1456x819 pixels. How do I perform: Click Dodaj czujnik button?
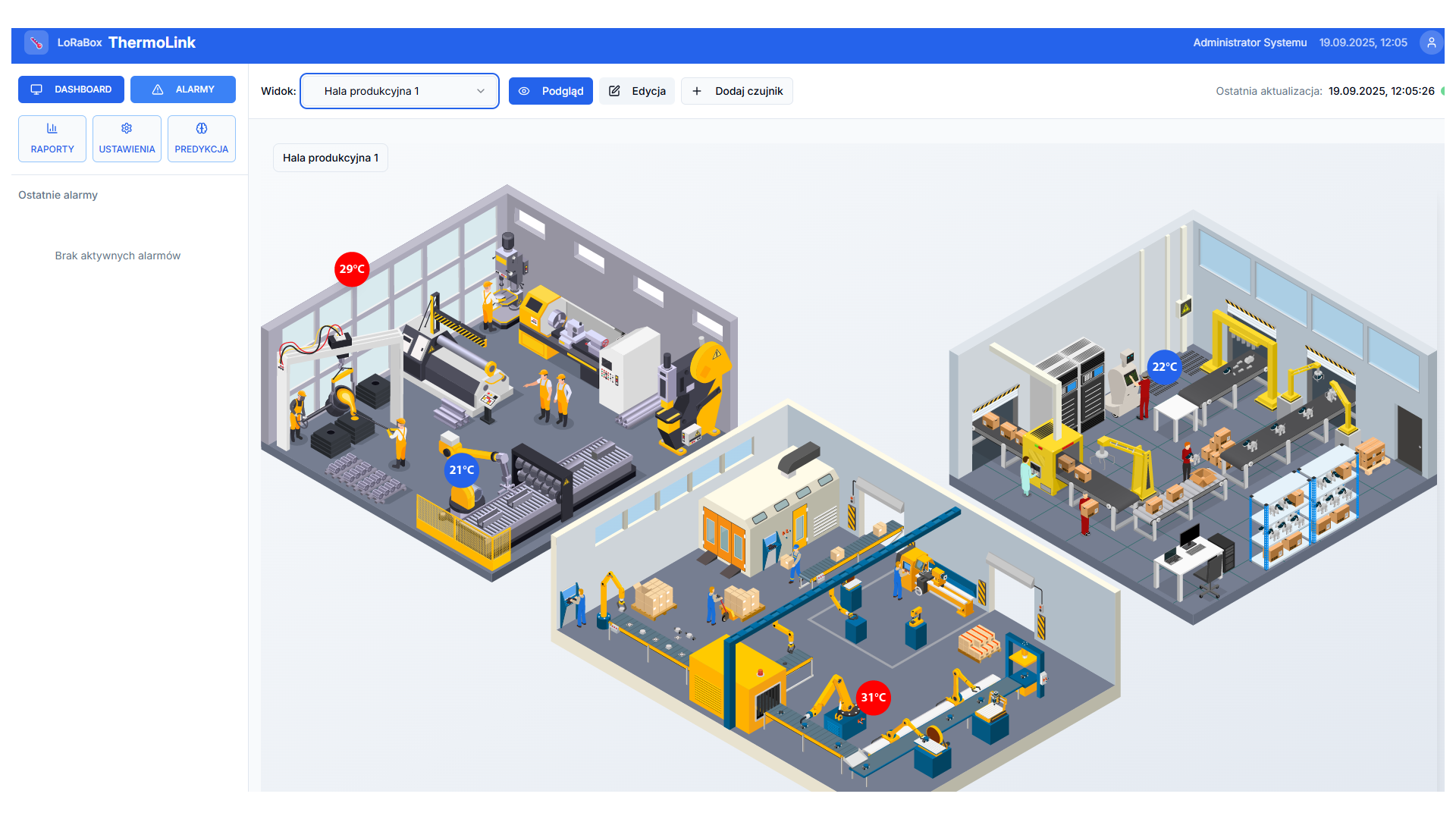[737, 91]
